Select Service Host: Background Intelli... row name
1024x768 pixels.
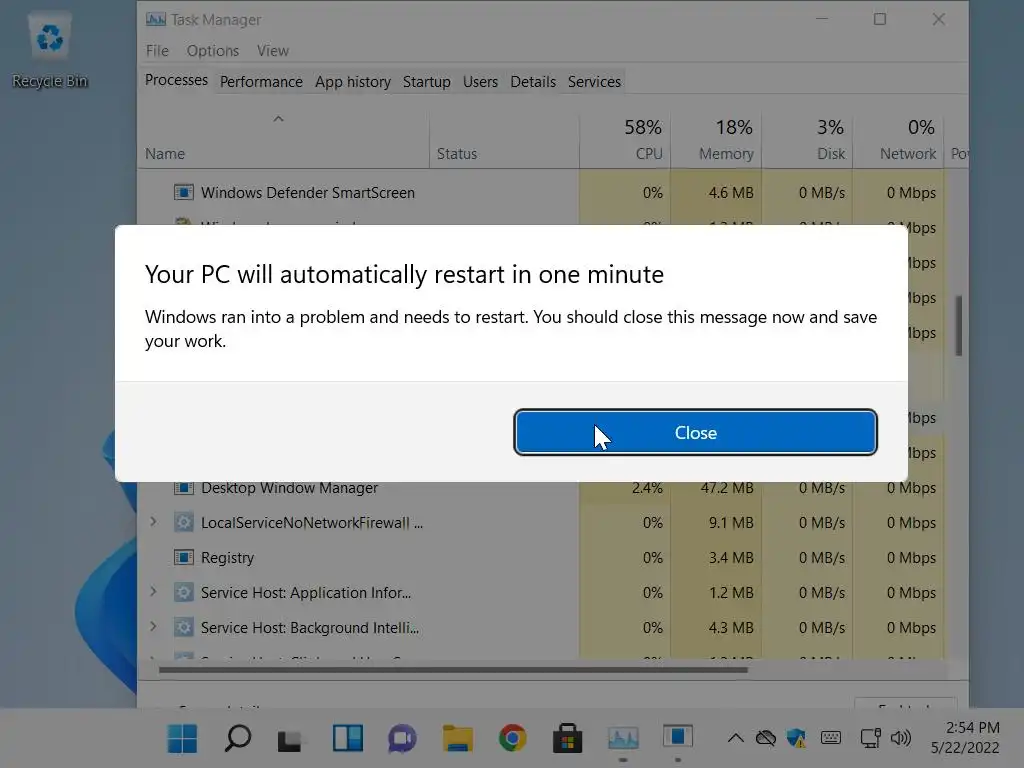coord(310,628)
